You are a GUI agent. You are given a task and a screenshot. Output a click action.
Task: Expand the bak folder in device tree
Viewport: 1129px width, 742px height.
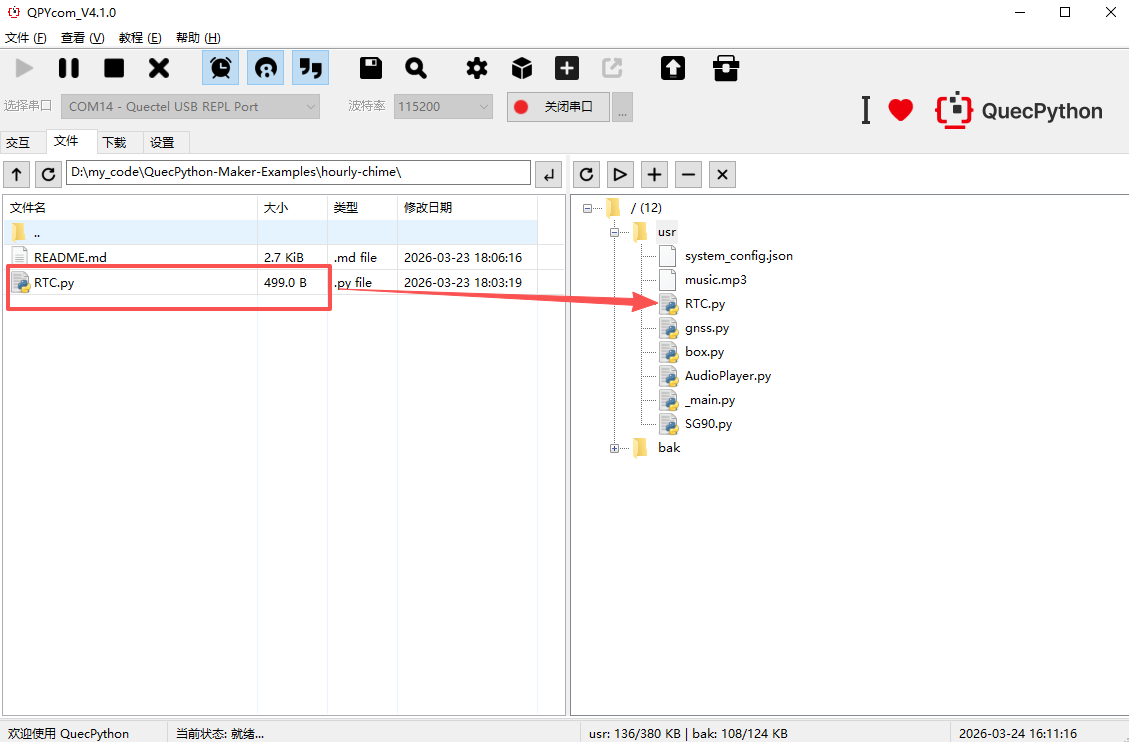(614, 448)
